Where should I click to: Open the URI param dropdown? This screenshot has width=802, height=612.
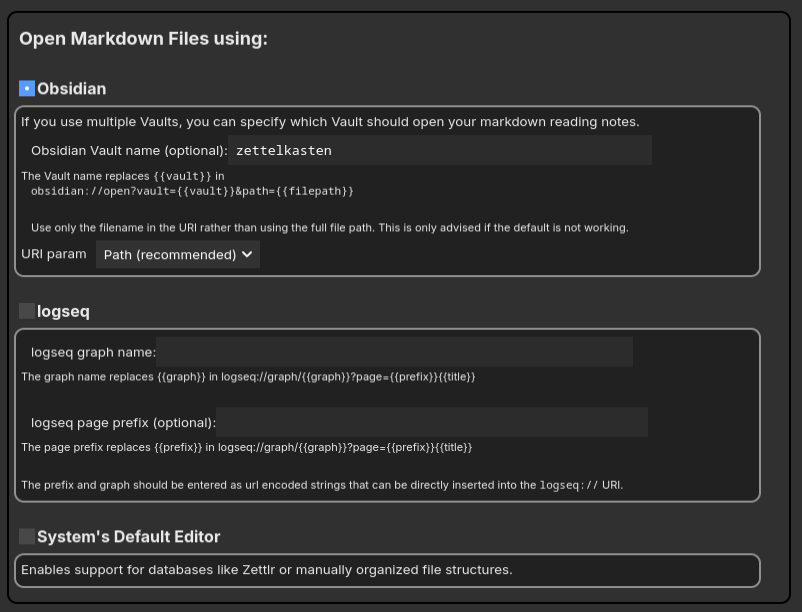point(177,254)
